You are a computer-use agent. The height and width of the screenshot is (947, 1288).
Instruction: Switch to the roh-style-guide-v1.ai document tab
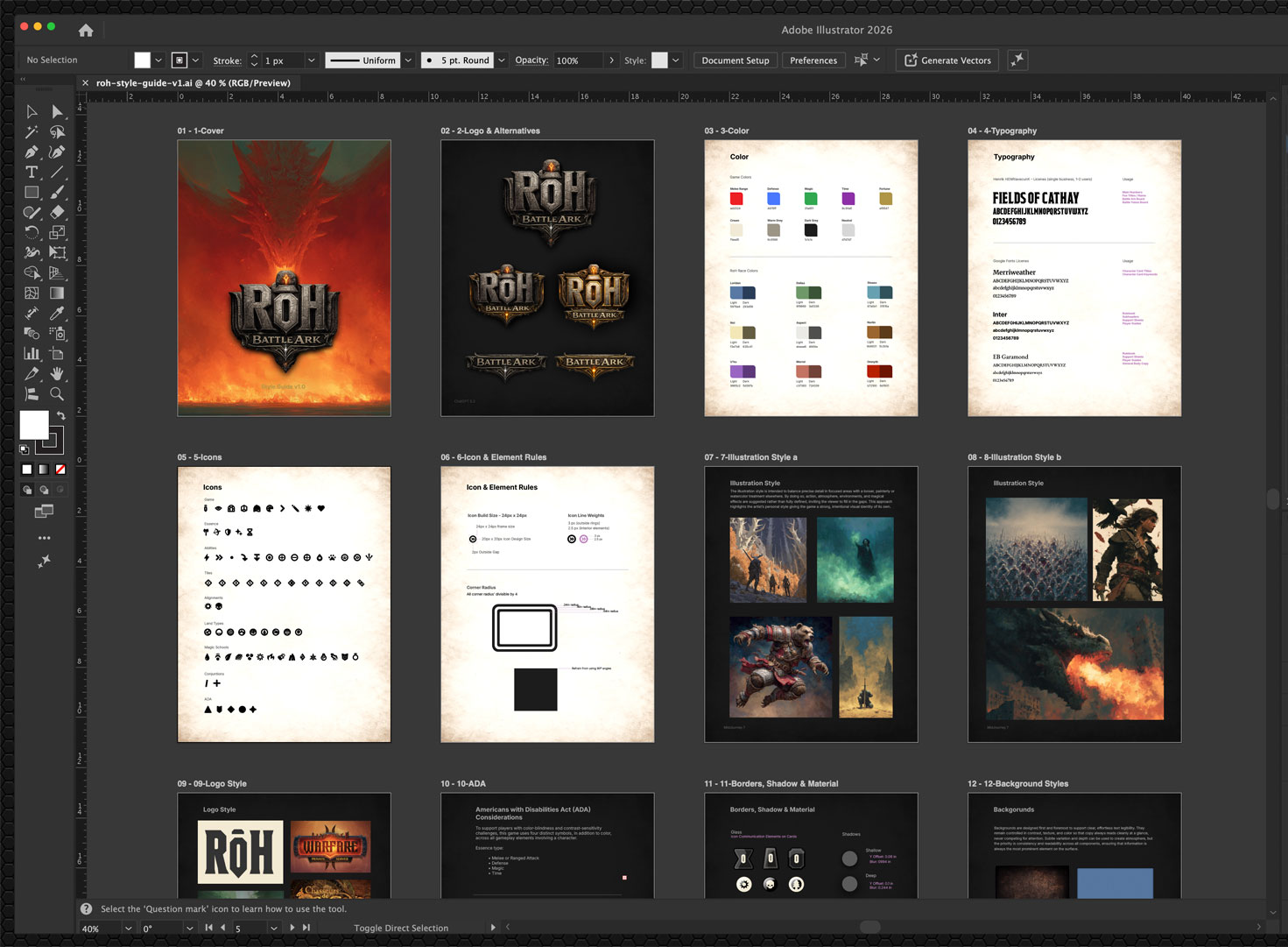[193, 83]
